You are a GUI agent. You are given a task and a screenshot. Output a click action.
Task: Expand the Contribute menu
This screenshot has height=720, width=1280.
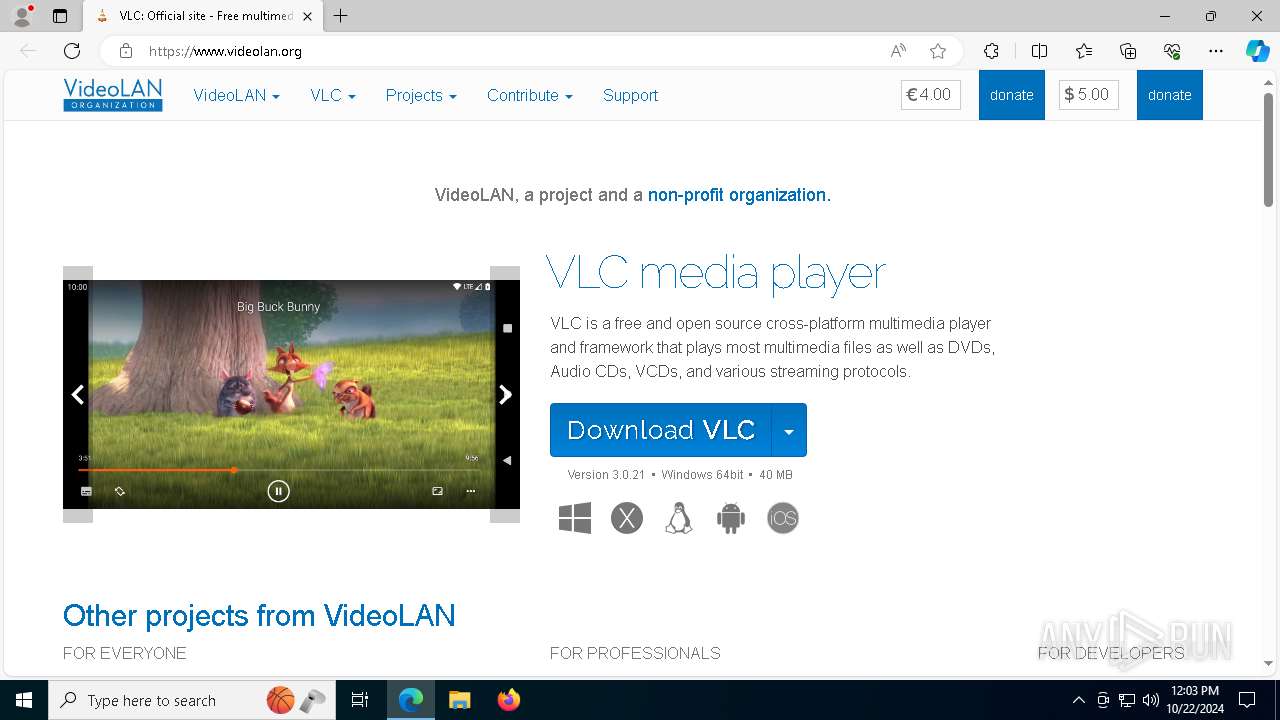530,95
